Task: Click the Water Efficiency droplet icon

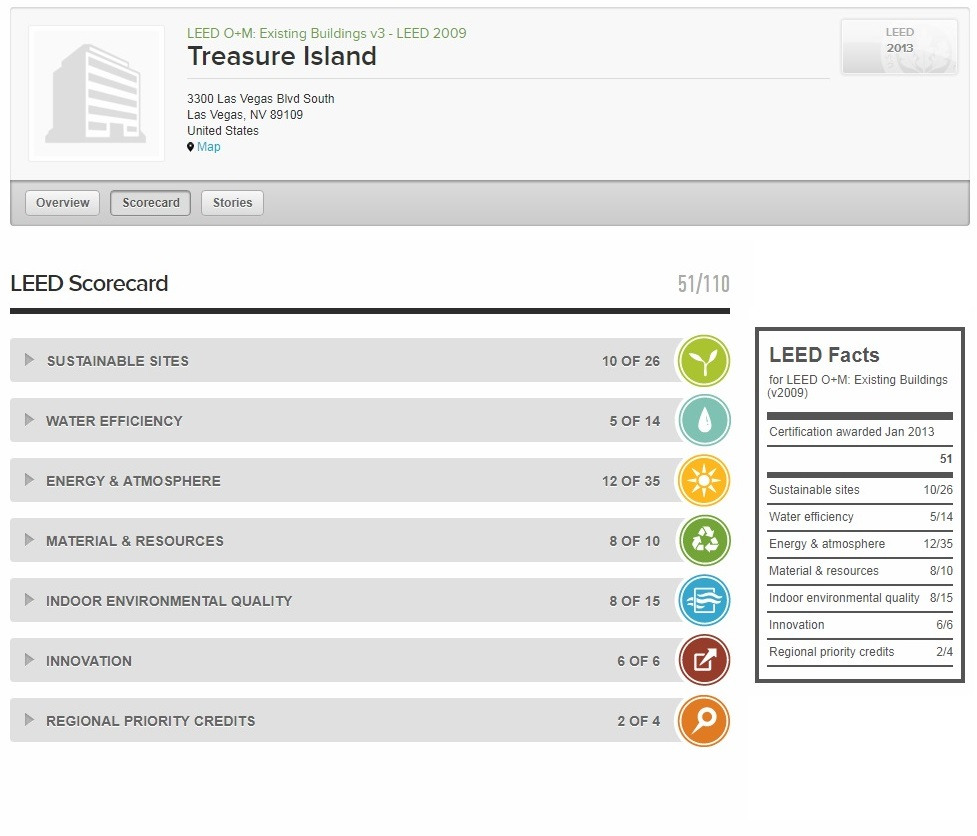Action: pos(703,420)
